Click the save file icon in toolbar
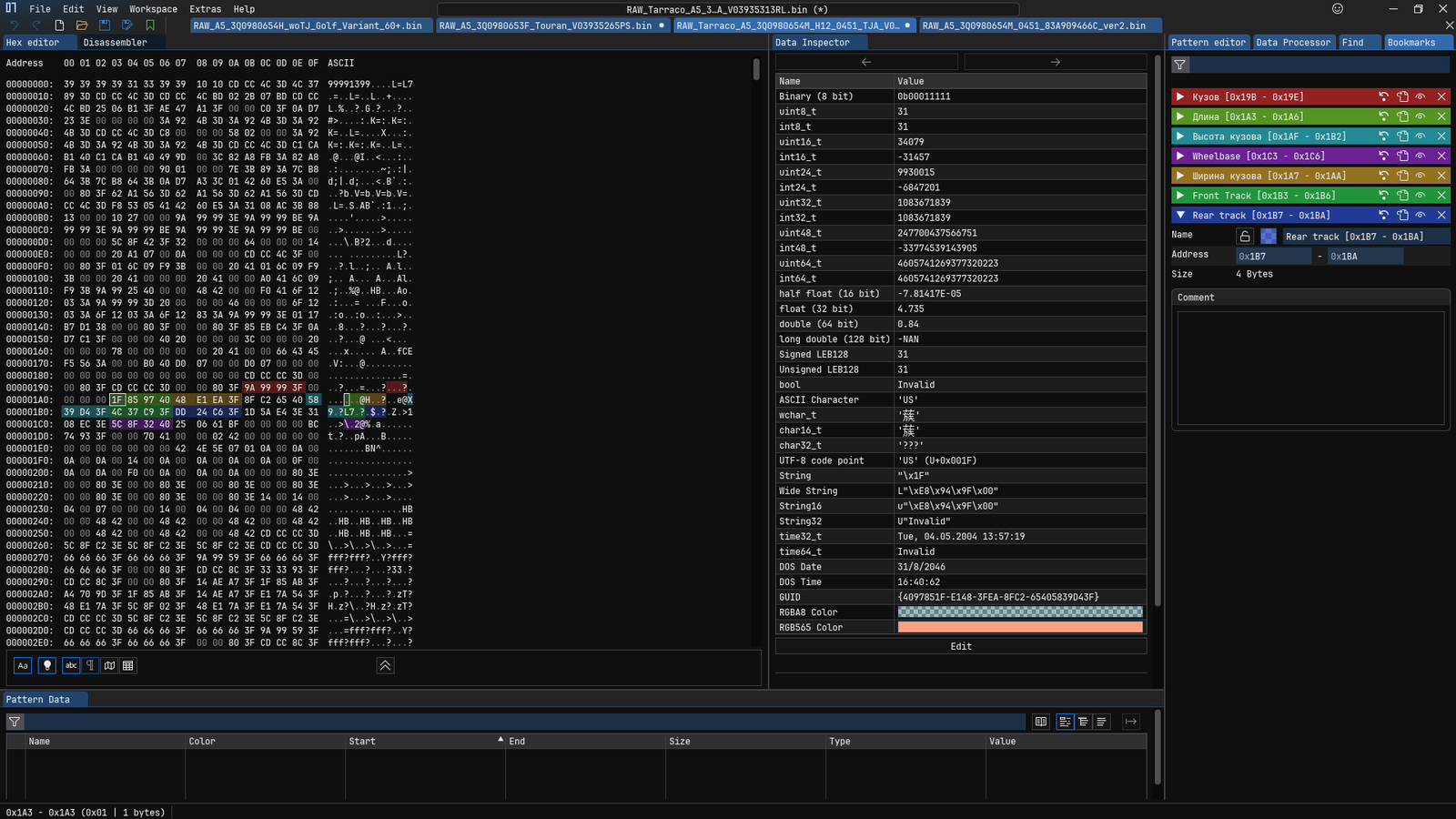The height and width of the screenshot is (819, 1456). click(105, 25)
